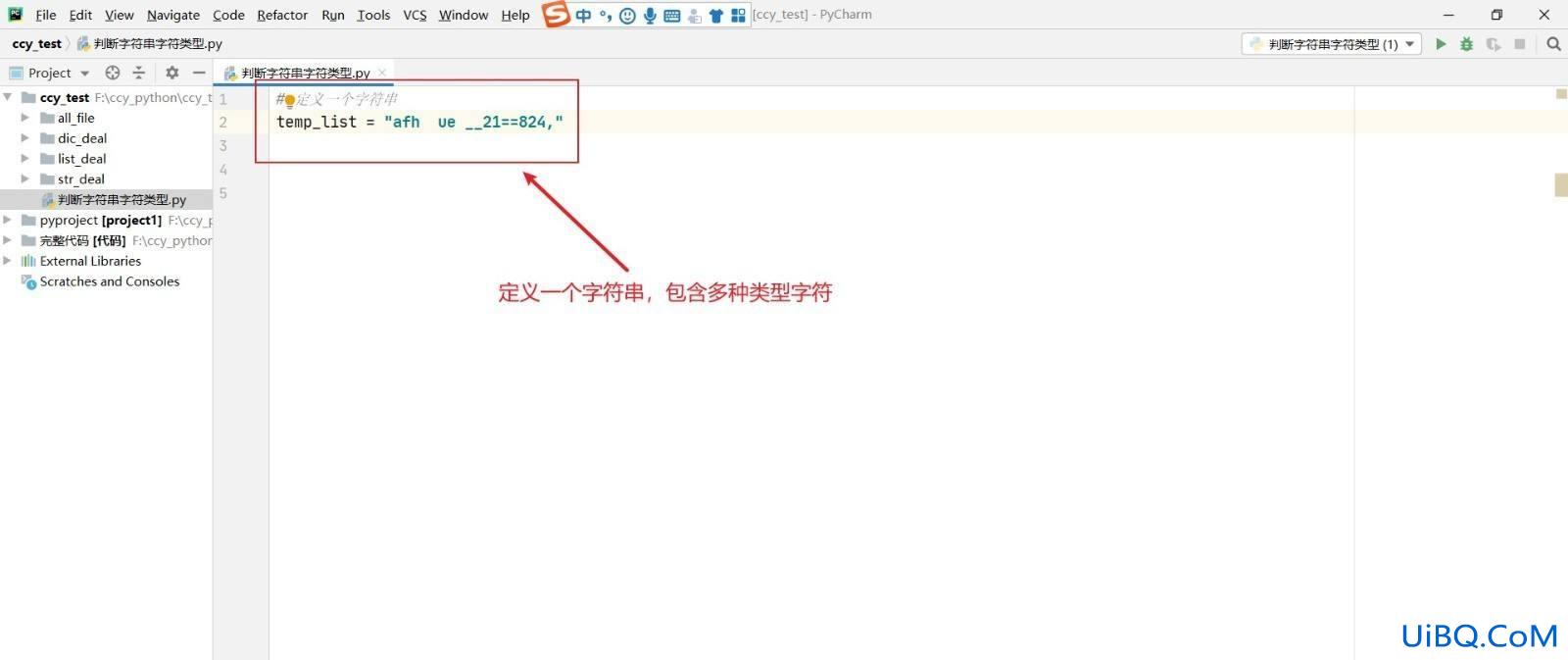
Task: Click the Sogou input method S logo
Action: point(556,14)
